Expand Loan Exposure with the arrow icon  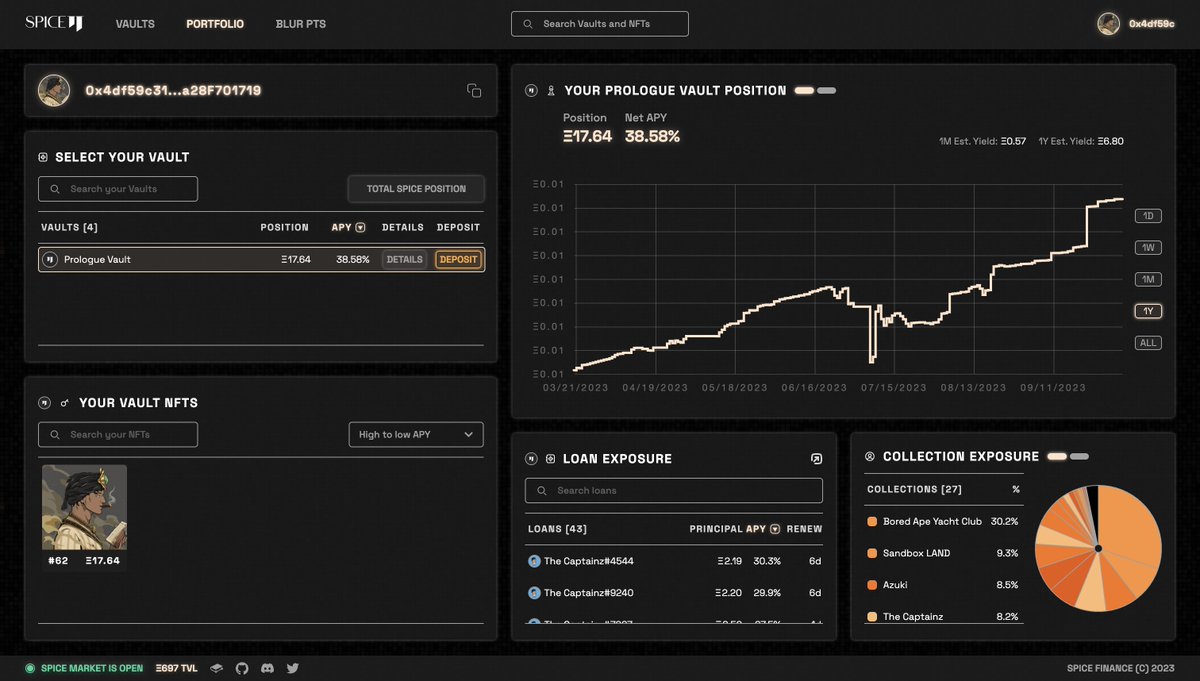816,459
